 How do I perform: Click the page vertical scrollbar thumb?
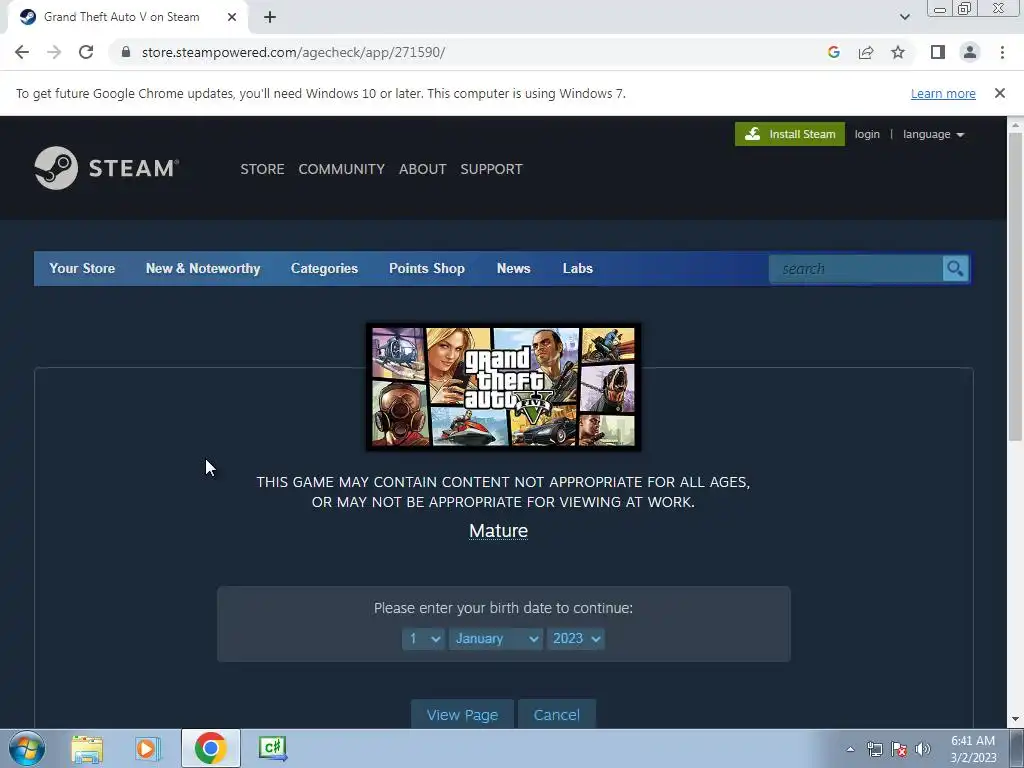[x=1015, y=287]
